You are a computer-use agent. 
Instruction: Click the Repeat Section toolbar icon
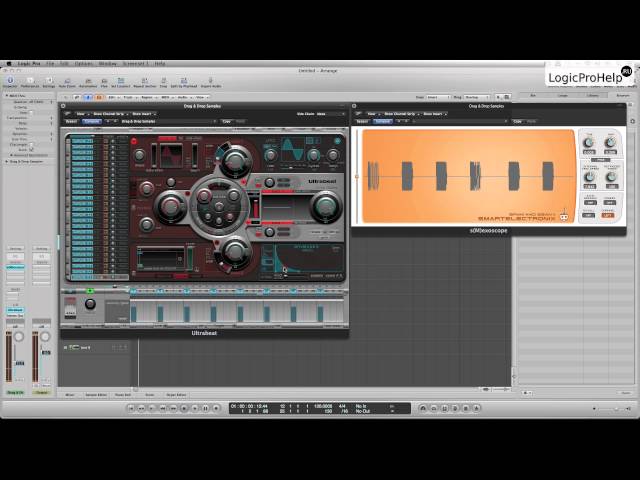pos(144,82)
